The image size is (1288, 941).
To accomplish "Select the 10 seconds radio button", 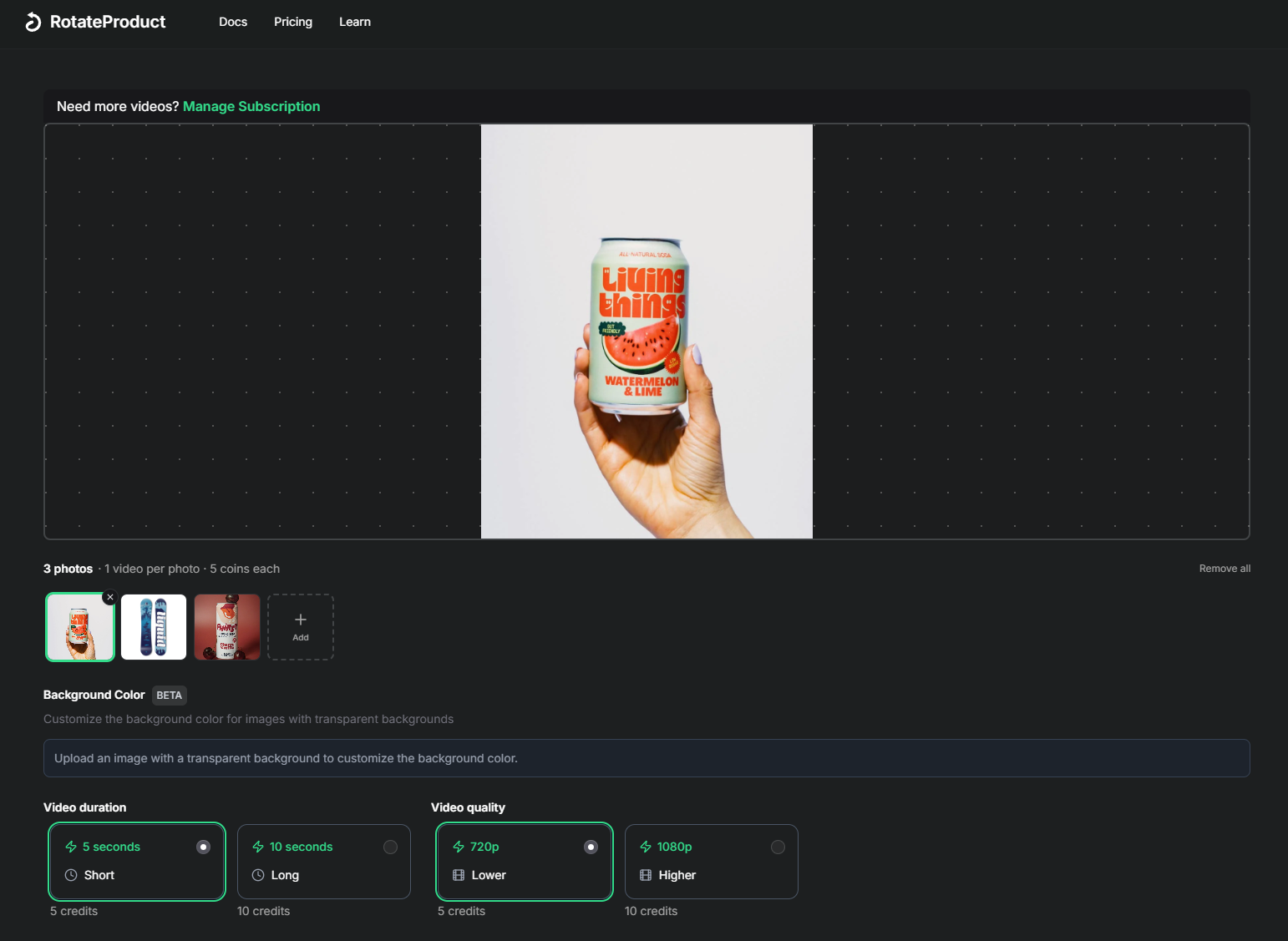I will click(x=390, y=847).
